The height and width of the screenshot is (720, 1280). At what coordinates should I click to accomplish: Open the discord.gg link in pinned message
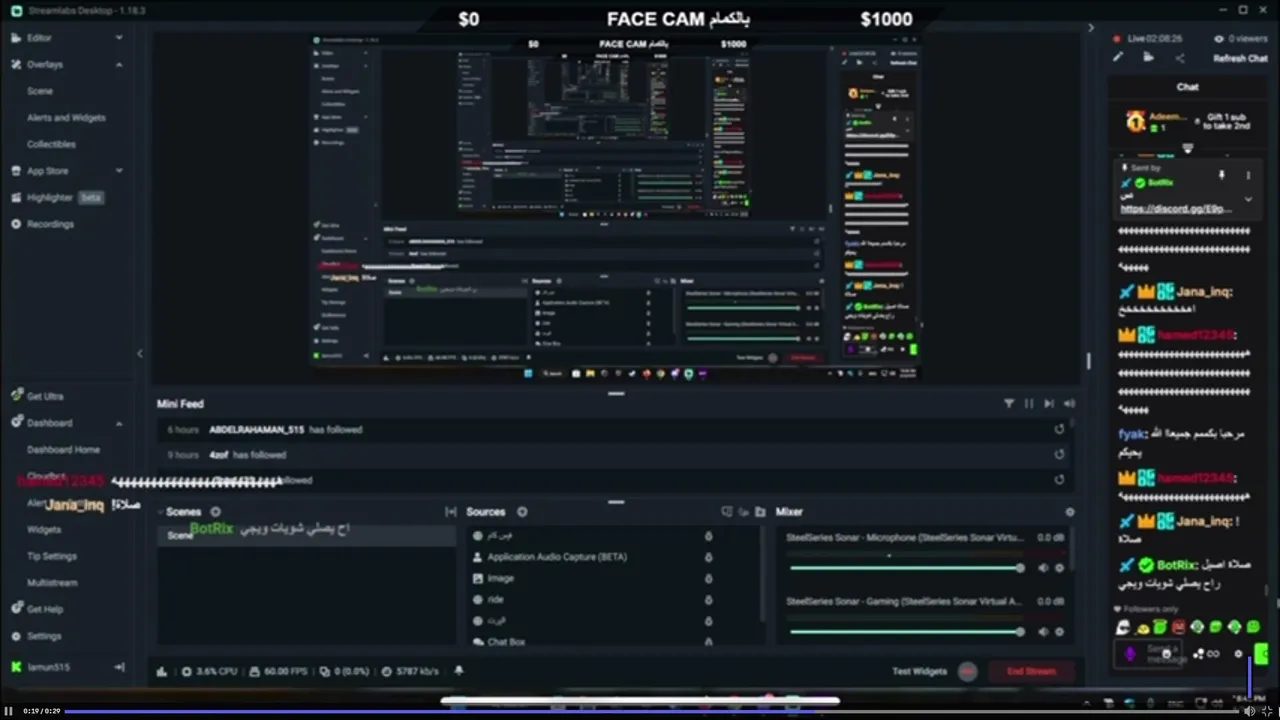1175,209
